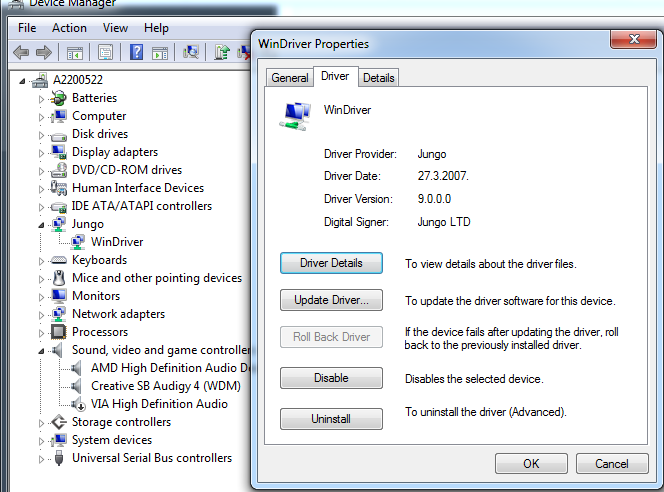Open the Properties toolbar icon
The width and height of the screenshot is (664, 492).
click(x=105, y=53)
